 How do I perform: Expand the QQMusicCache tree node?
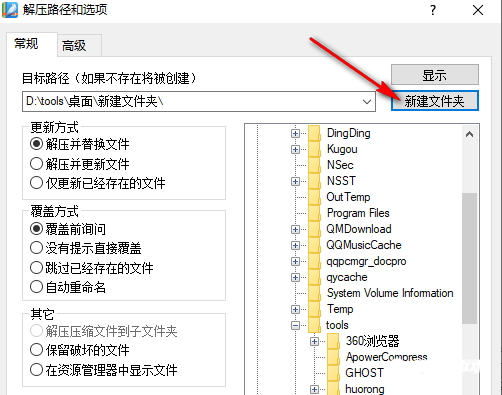point(295,245)
